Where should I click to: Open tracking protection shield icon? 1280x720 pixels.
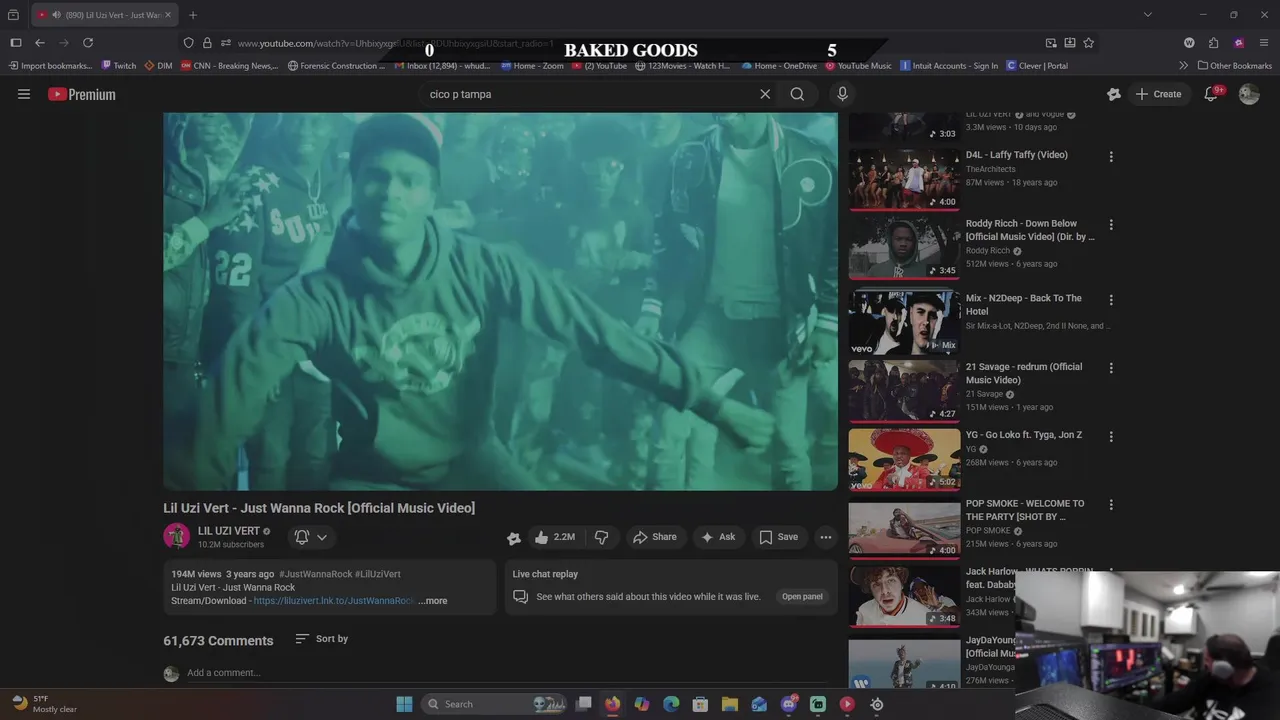coord(188,43)
